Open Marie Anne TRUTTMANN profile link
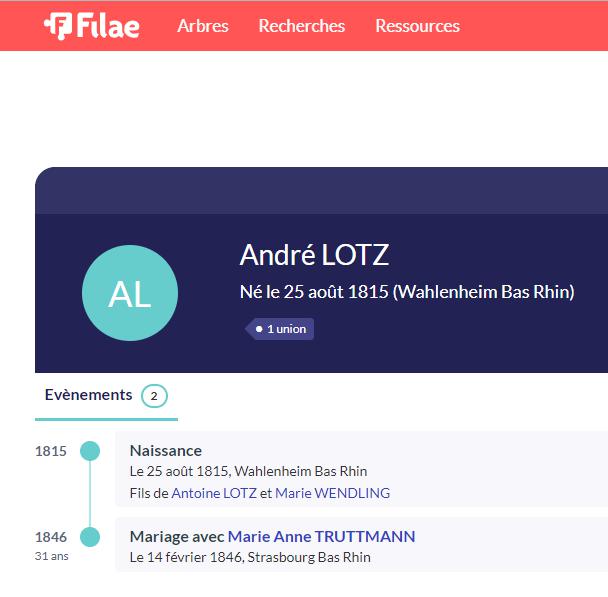Viewport: 608px width, 597px height. 321,537
